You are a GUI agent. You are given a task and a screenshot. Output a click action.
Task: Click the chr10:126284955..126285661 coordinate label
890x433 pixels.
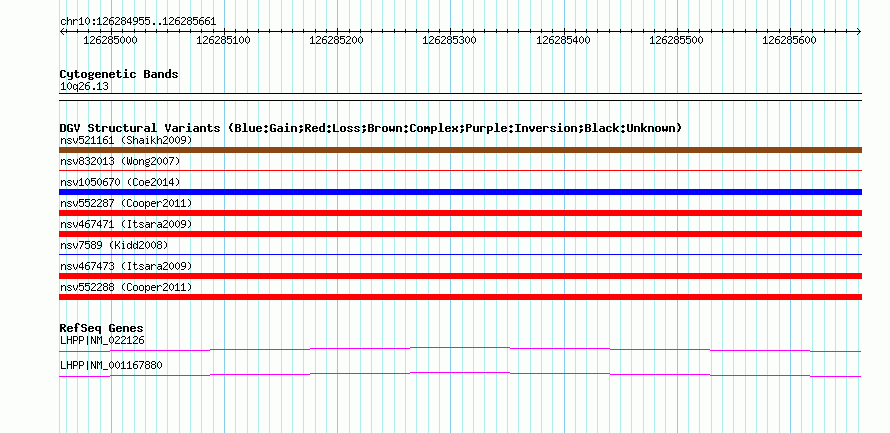tap(138, 21)
